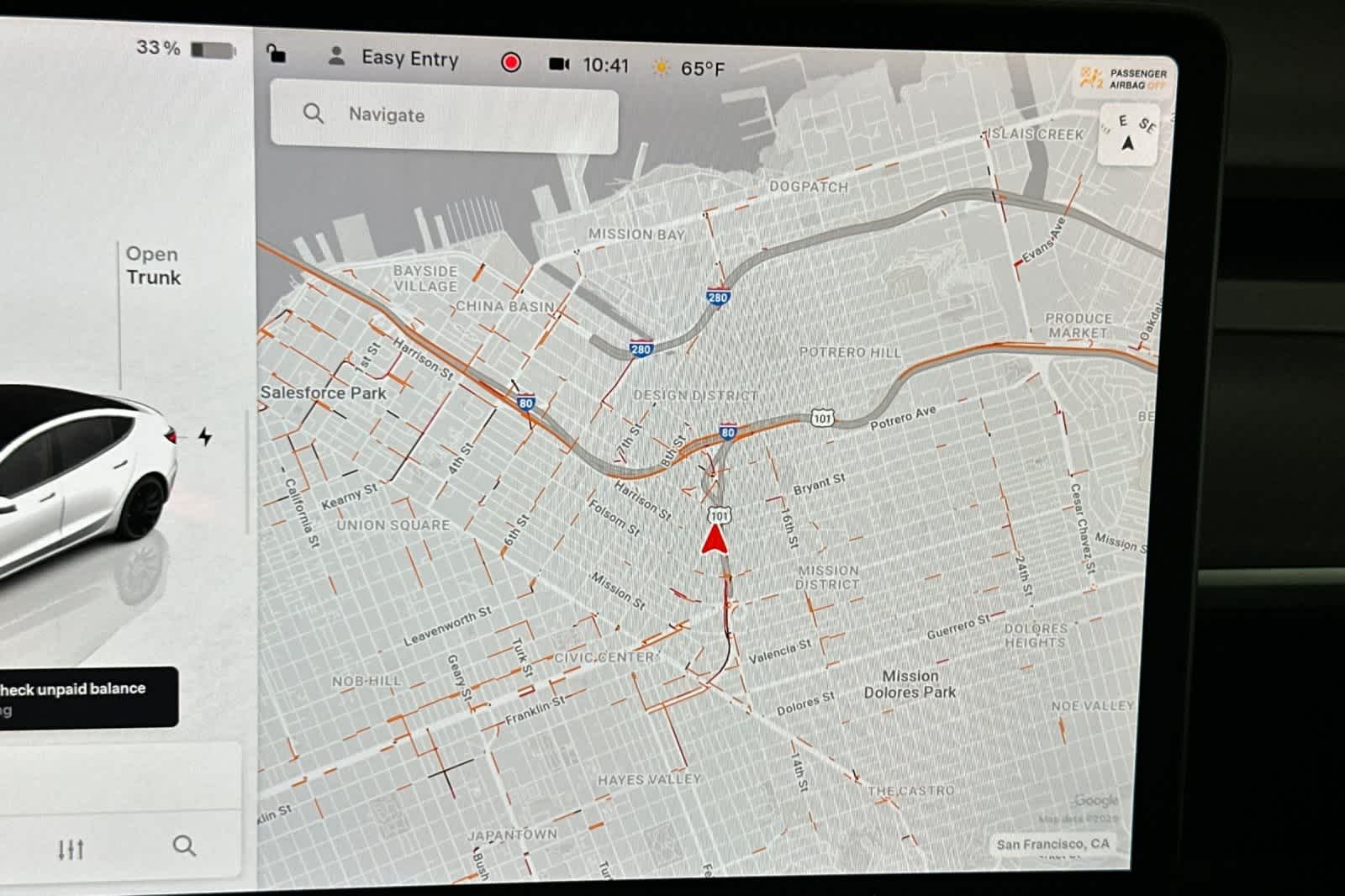Open the equalizer settings icon
The width and height of the screenshot is (1345, 896).
click(x=71, y=850)
